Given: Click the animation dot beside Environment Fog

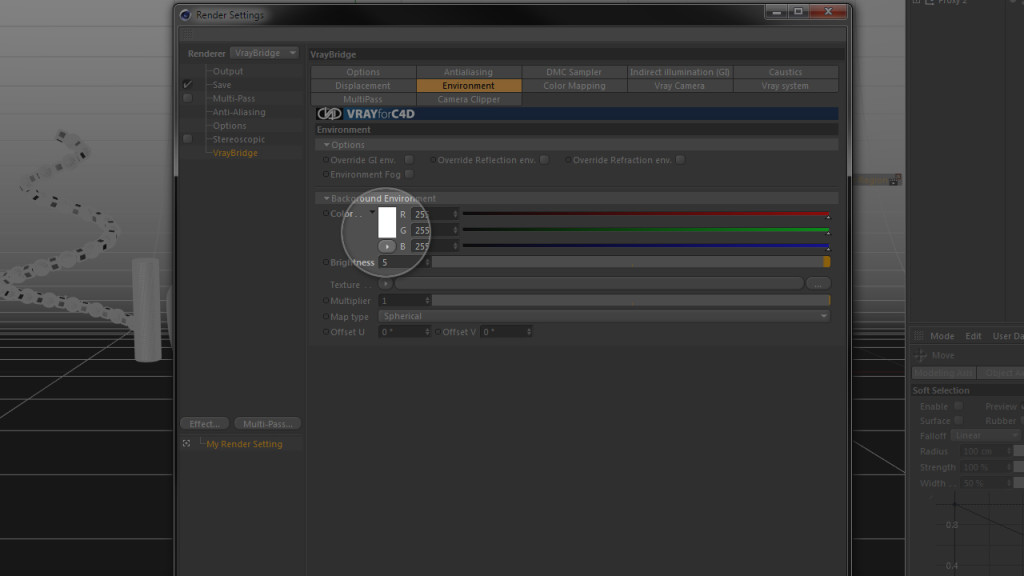Looking at the screenshot, I should click(325, 174).
